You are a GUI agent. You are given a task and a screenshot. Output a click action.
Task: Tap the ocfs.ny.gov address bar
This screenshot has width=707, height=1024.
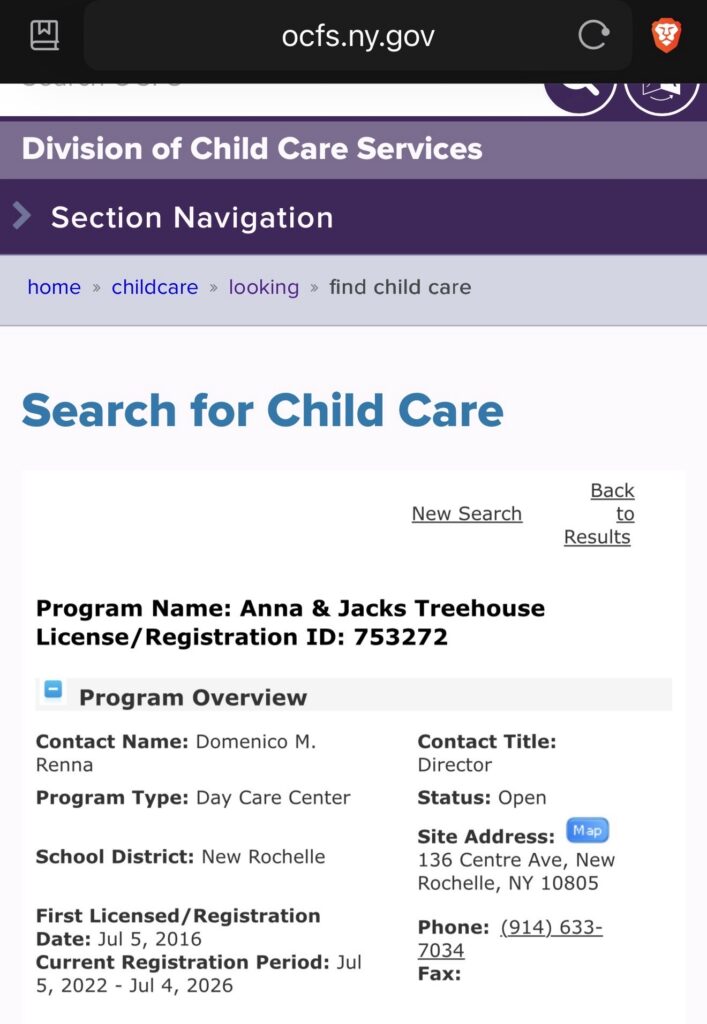point(358,37)
